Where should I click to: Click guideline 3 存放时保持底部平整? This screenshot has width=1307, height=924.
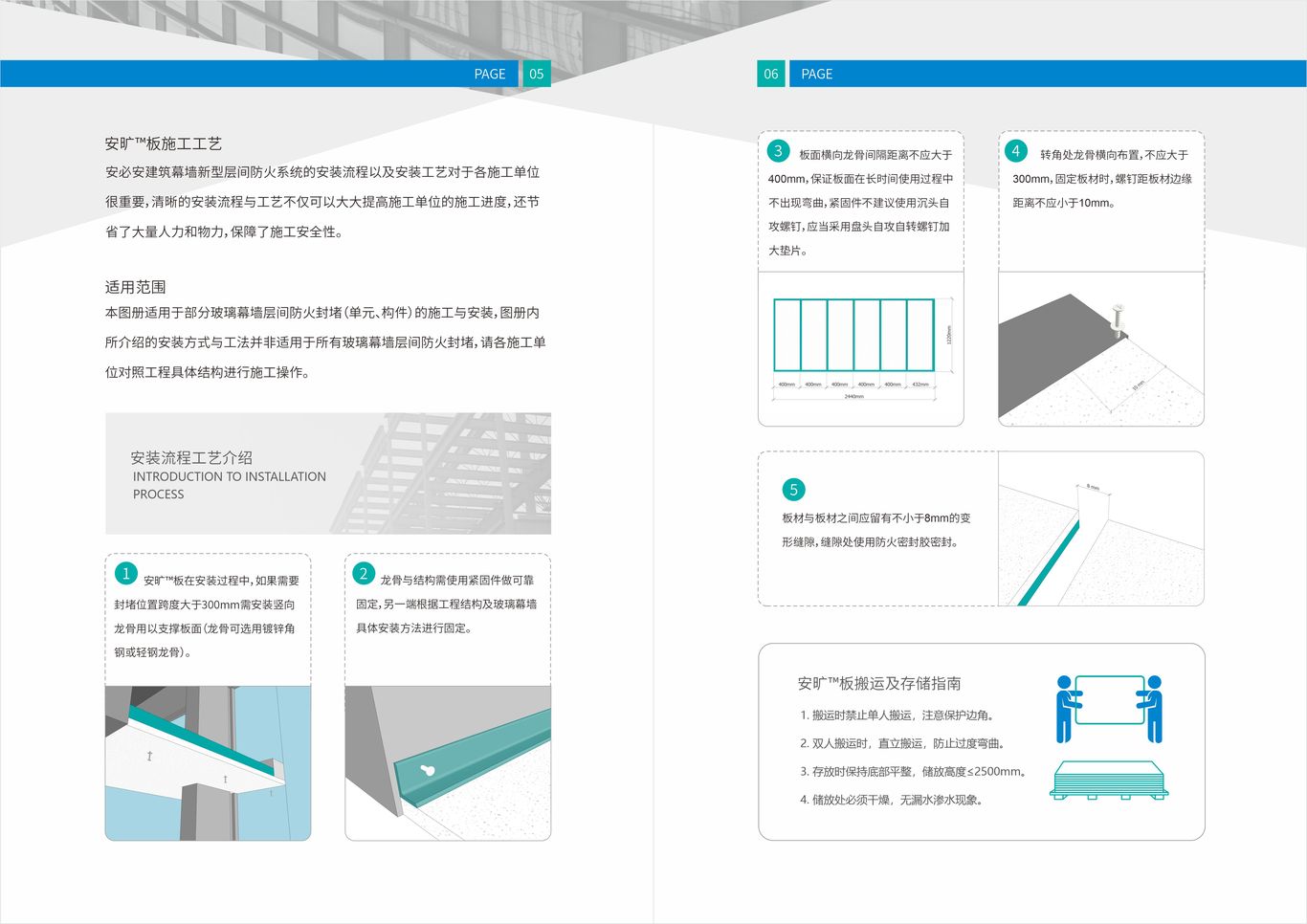[913, 771]
